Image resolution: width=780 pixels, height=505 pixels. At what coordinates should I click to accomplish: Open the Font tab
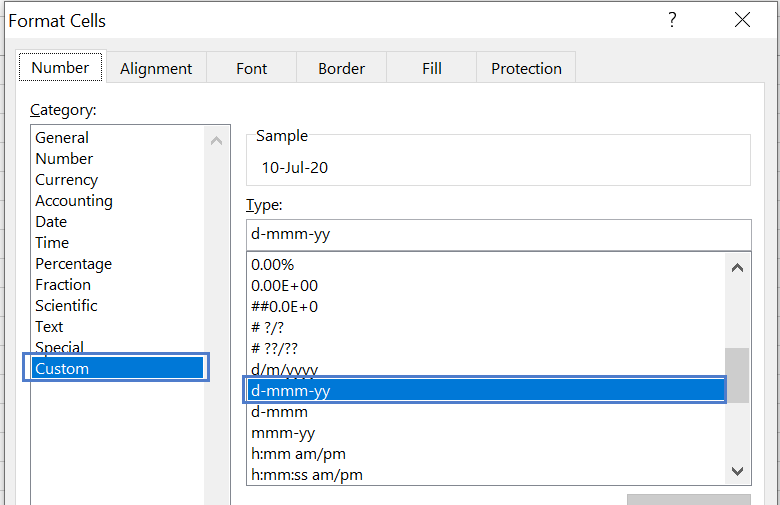pyautogui.click(x=251, y=68)
